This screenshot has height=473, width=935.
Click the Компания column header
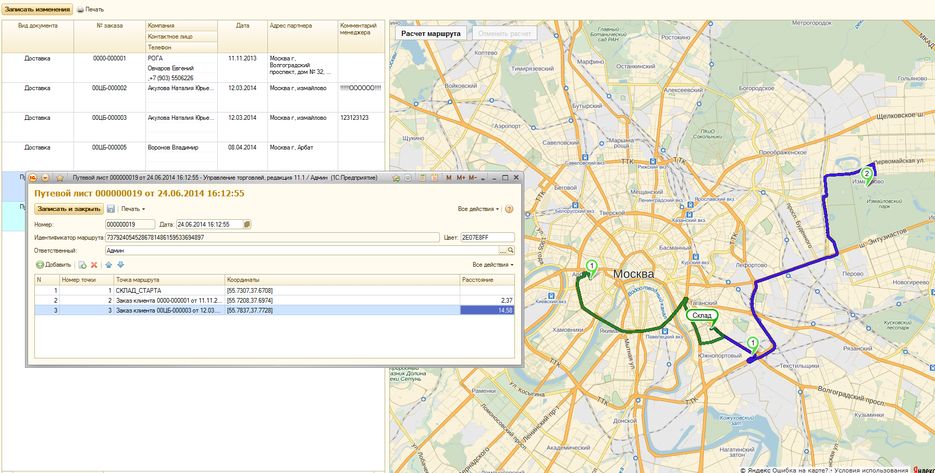click(181, 26)
